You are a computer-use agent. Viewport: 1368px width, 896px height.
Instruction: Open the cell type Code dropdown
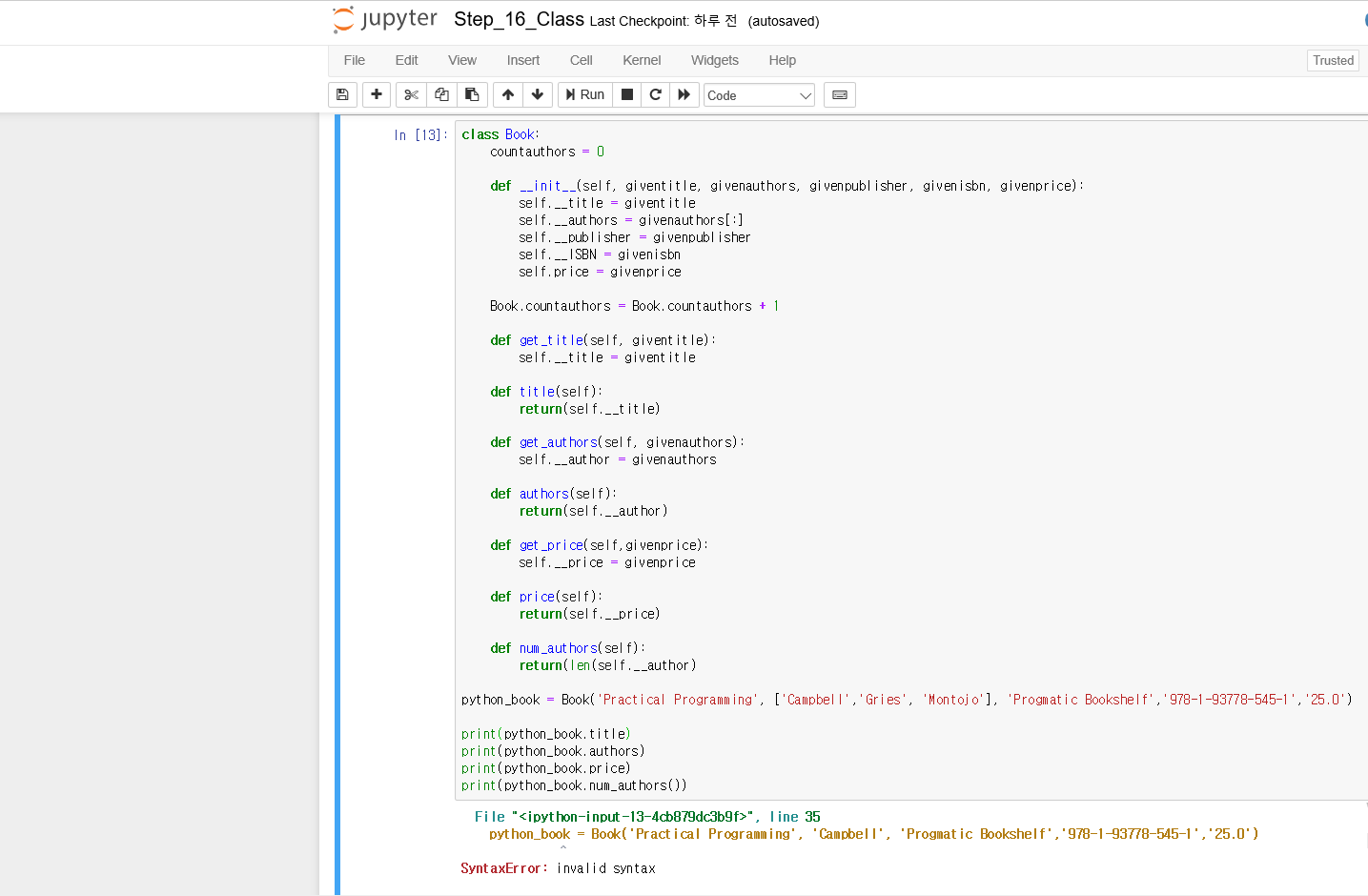759,95
